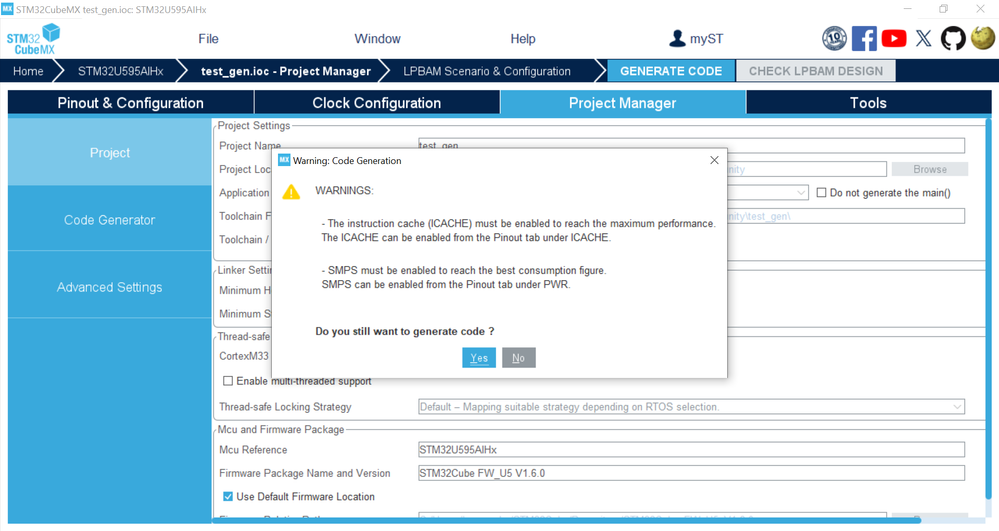Expand the Application Structure dropdown arrow

801,193
